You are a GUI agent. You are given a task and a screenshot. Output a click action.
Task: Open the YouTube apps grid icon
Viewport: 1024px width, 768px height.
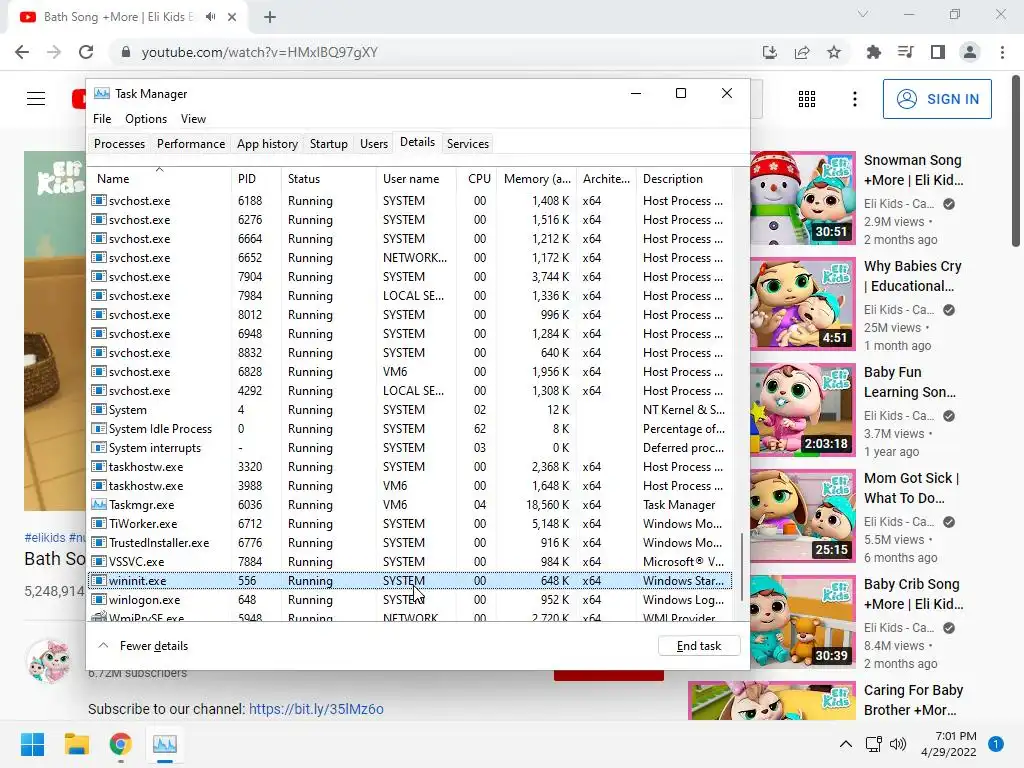click(807, 99)
